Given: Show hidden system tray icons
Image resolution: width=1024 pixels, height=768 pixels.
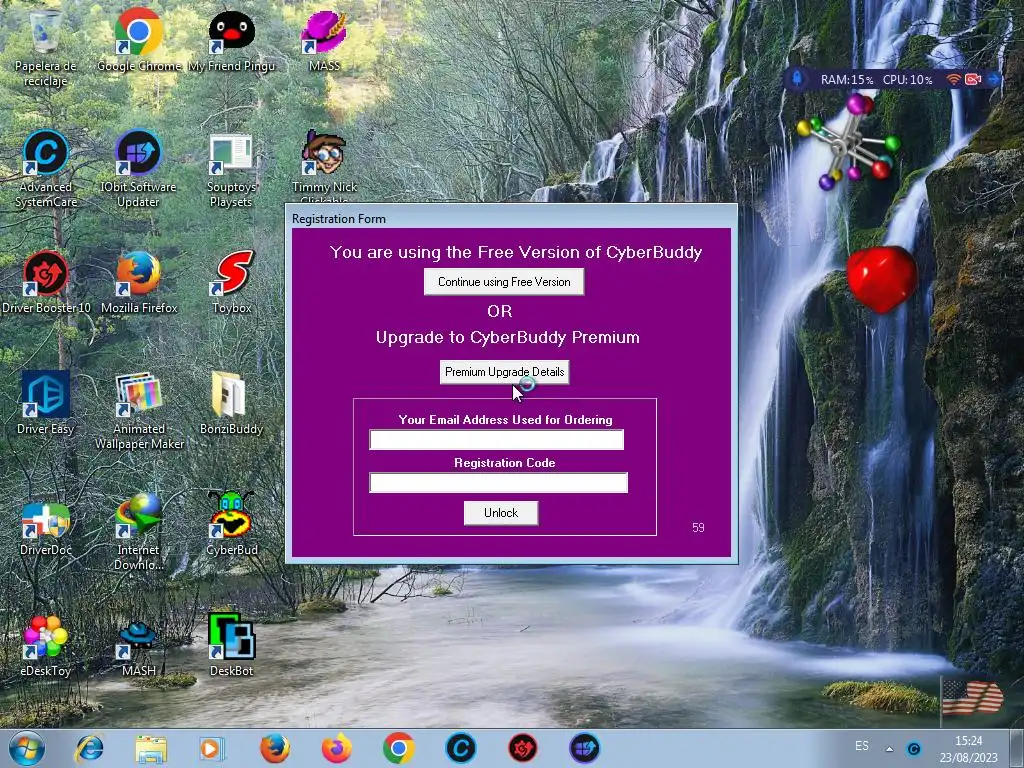Looking at the screenshot, I should click(x=889, y=749).
